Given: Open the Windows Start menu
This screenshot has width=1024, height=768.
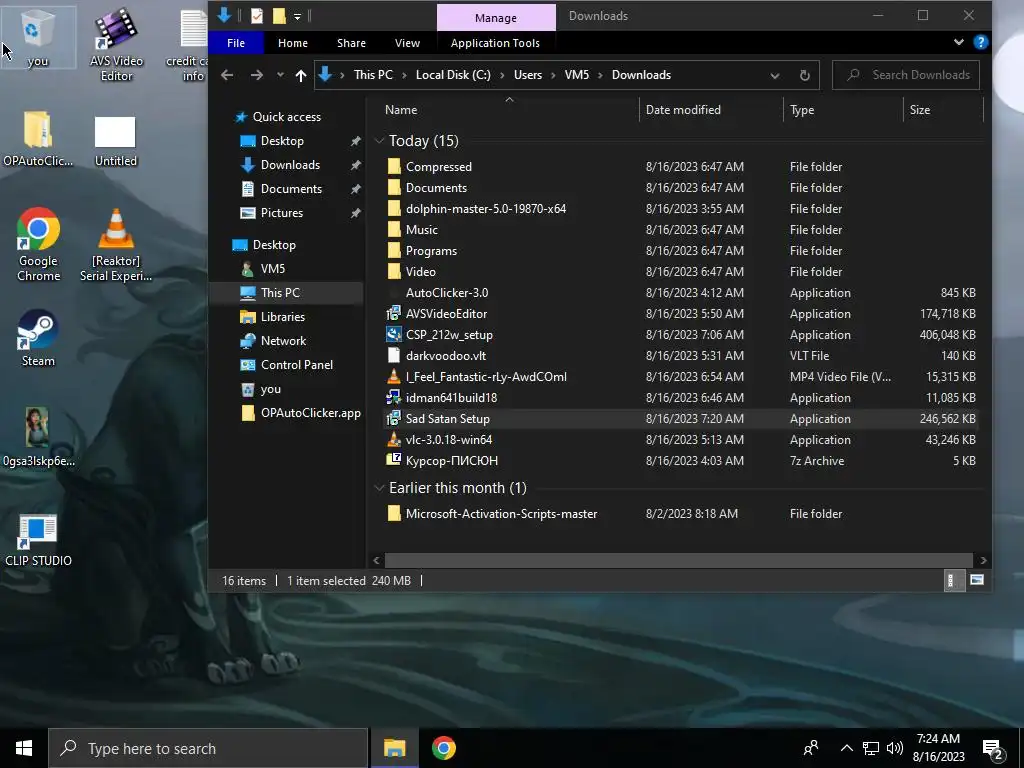Looking at the screenshot, I should click(x=24, y=748).
